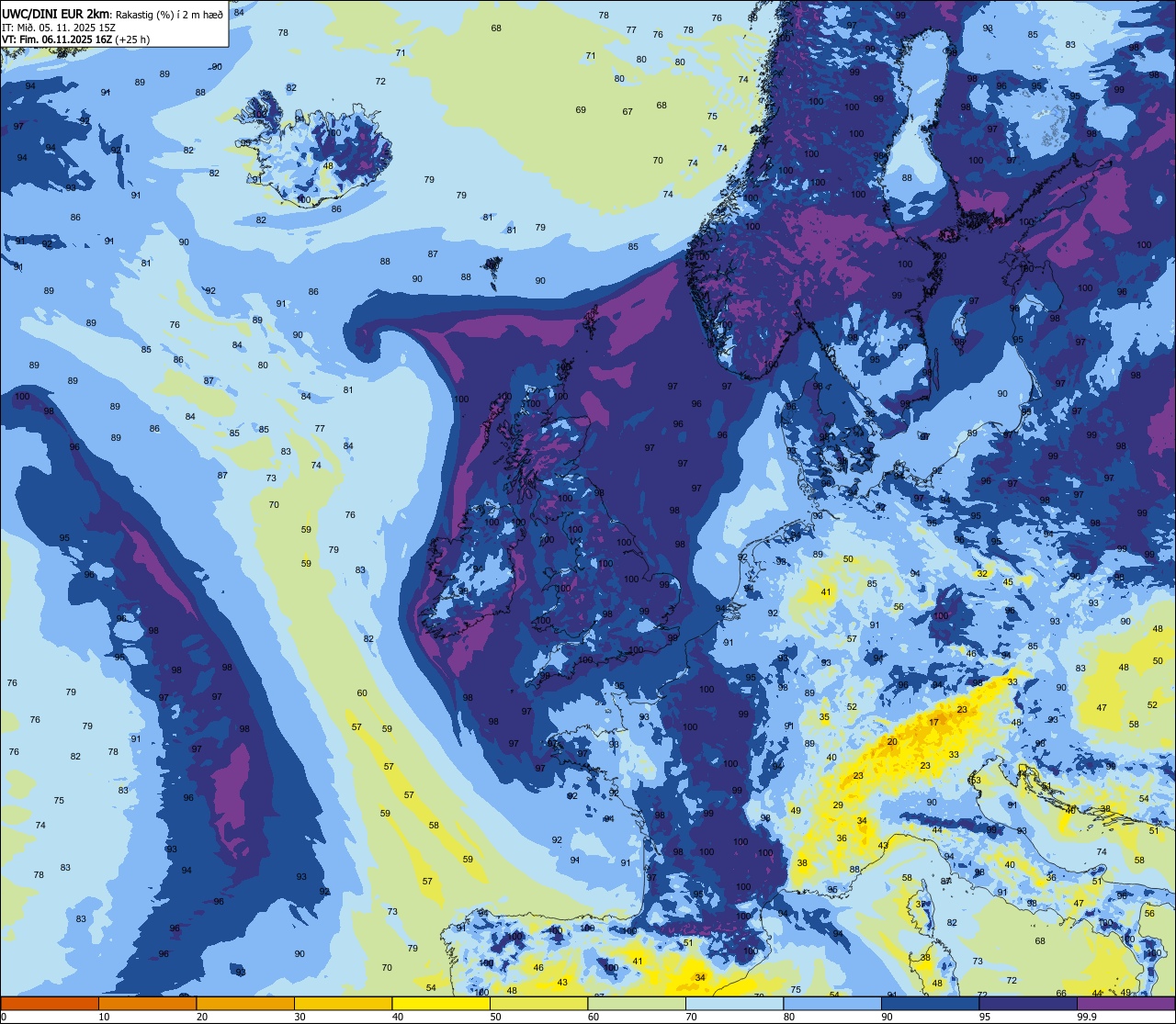1176x1024 pixels.
Task: Click the '99.9' legend scale label
Action: pyautogui.click(x=1087, y=1017)
